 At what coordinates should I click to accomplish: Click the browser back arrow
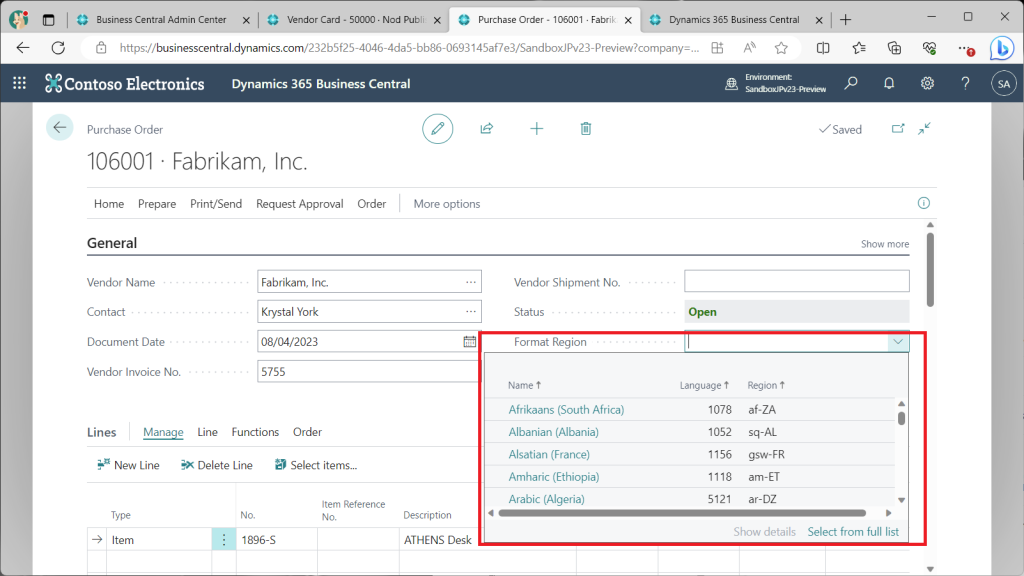23,48
